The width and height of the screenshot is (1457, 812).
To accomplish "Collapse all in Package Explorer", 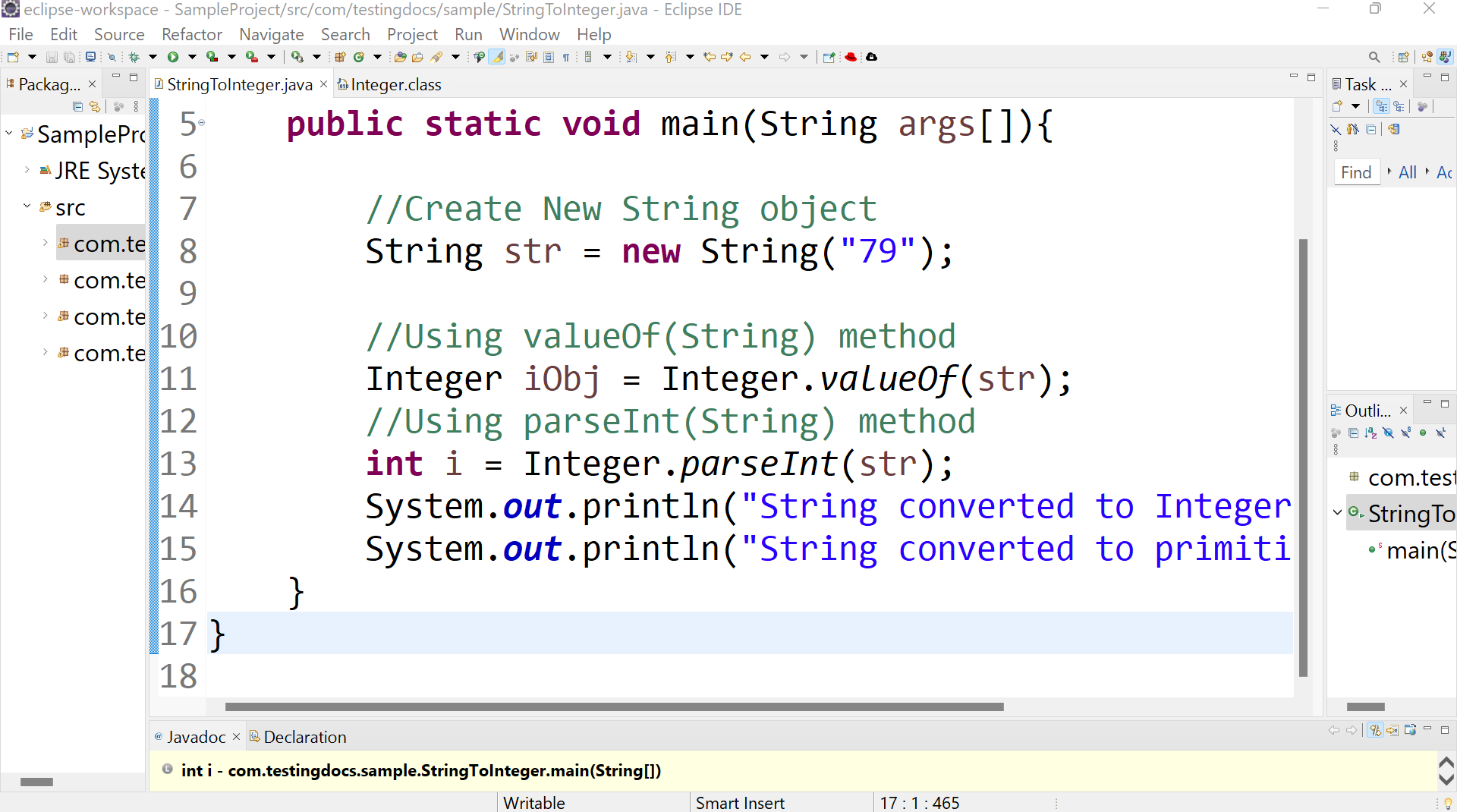I will pos(77,107).
